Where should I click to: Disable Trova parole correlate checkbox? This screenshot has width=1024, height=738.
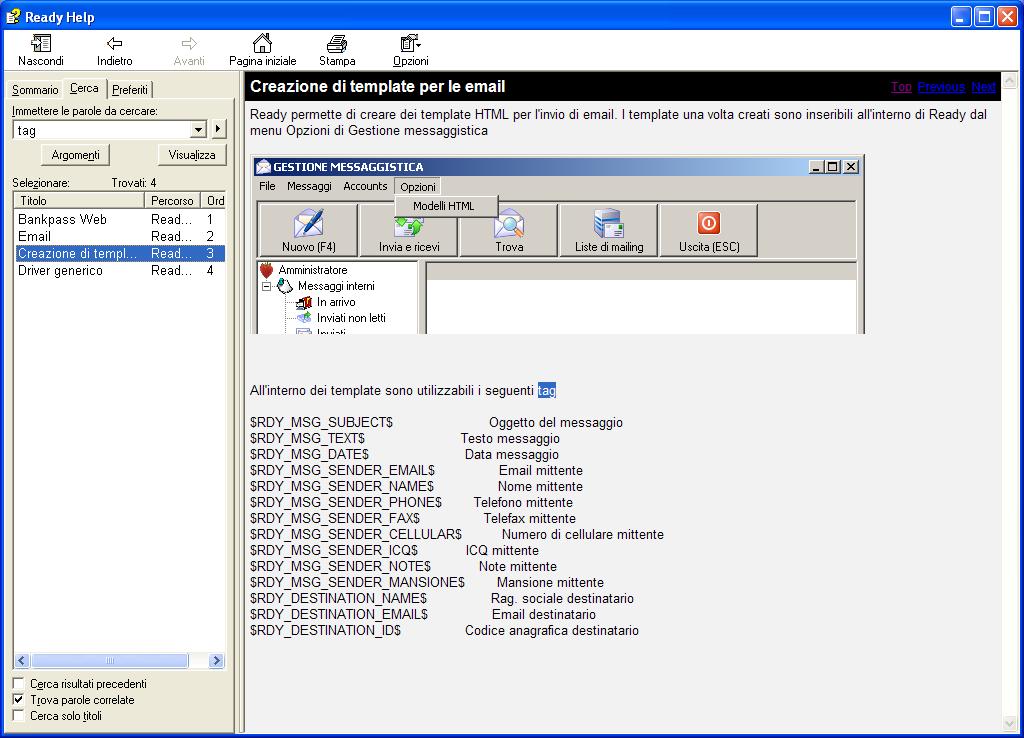tap(18, 699)
